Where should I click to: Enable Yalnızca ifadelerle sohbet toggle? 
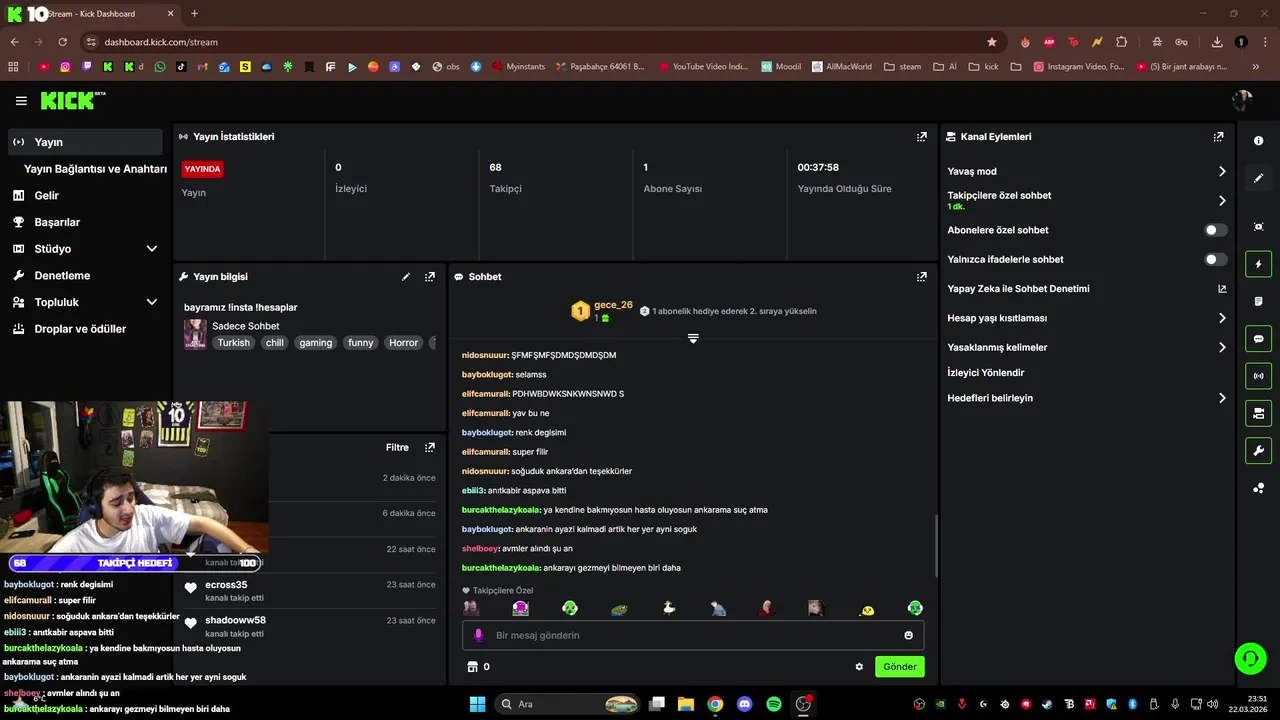pyautogui.click(x=1215, y=260)
